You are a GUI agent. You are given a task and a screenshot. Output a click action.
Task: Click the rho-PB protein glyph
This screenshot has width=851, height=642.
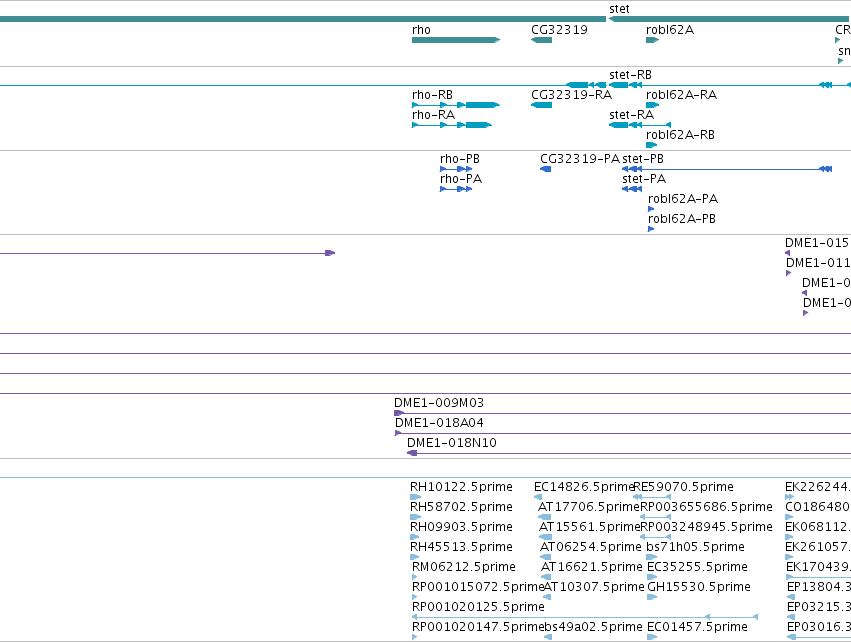coord(456,169)
